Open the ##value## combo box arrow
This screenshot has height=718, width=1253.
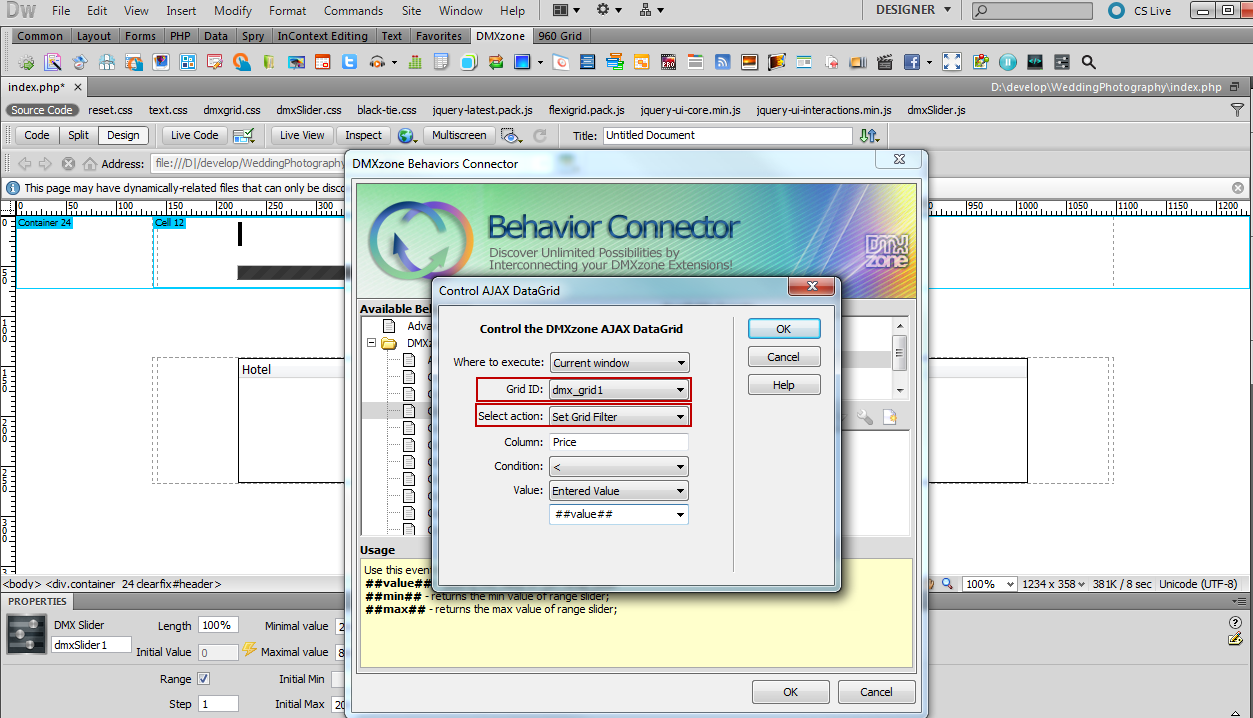(x=681, y=515)
